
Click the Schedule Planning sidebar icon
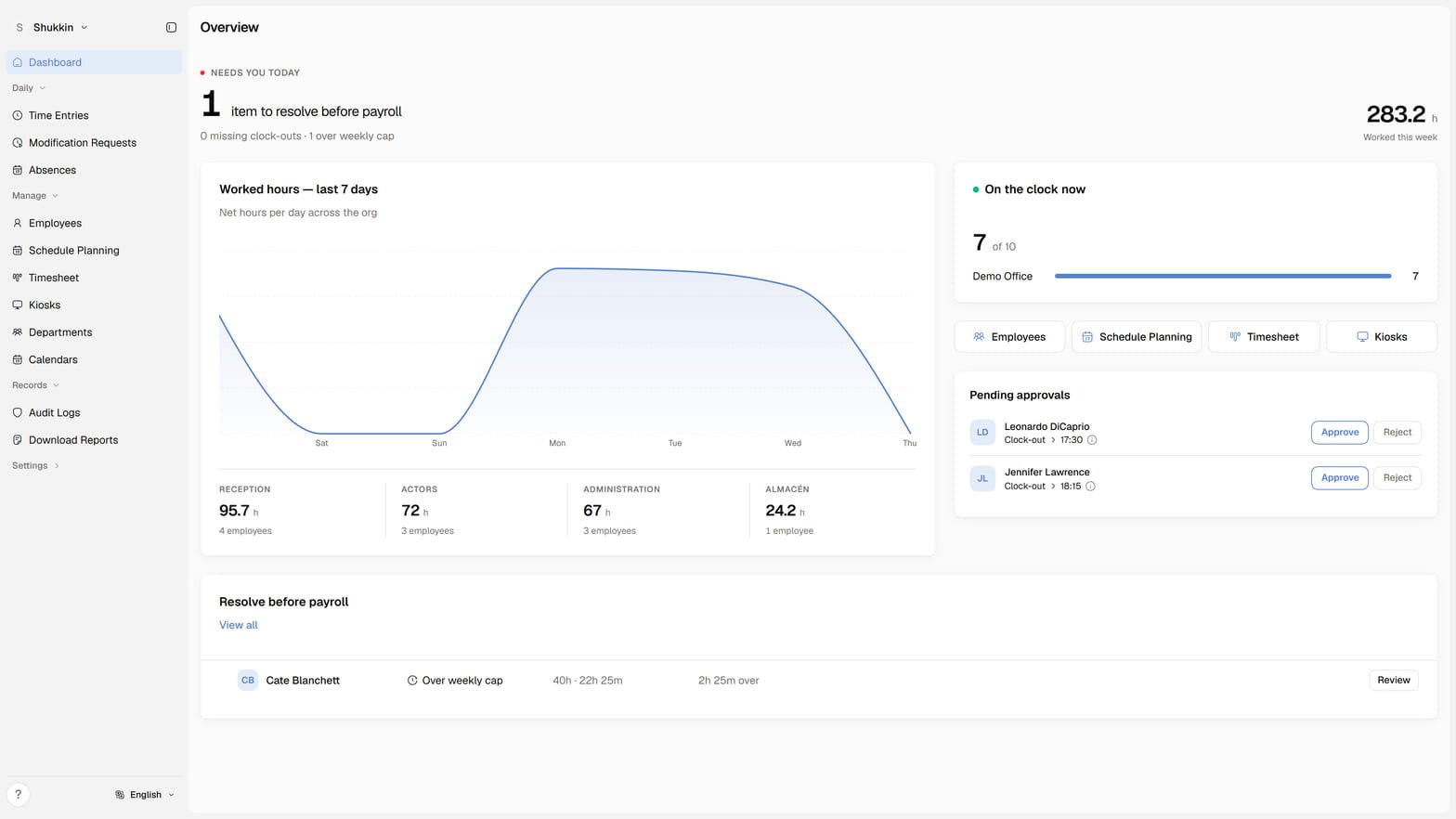coord(18,251)
